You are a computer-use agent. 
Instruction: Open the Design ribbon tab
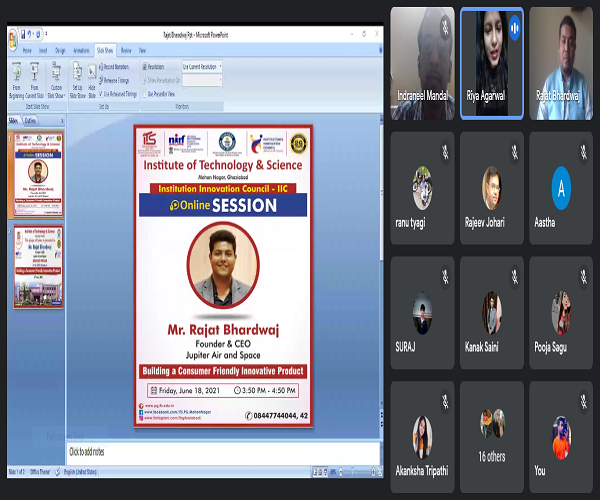[60, 50]
